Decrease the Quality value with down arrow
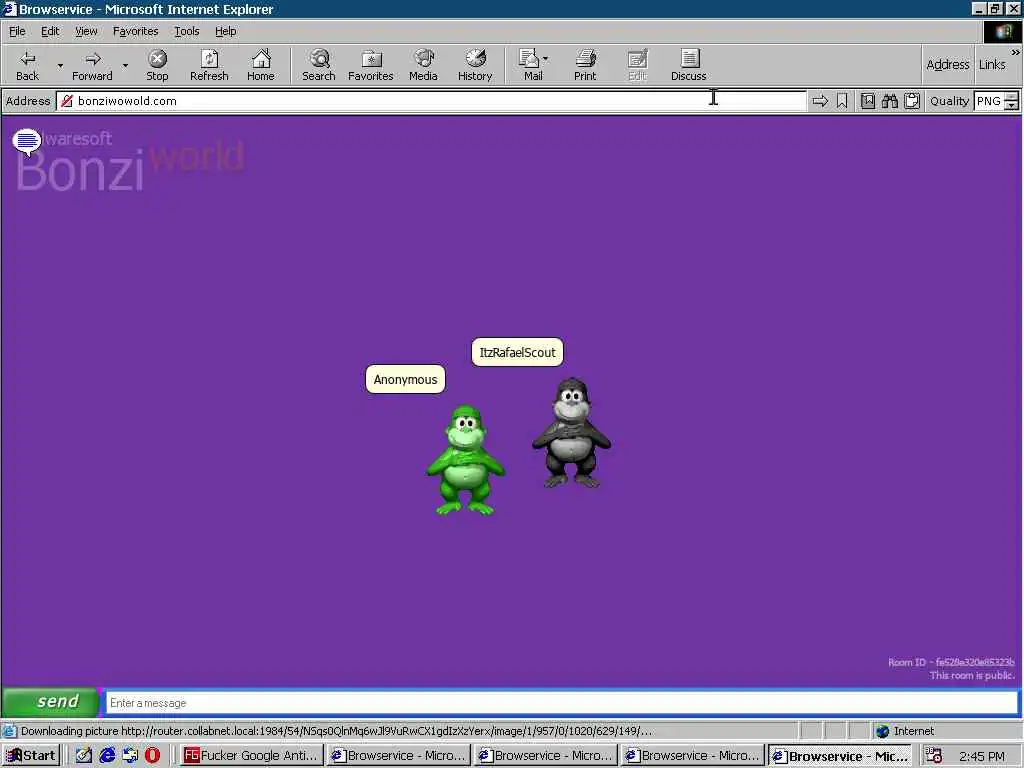The height and width of the screenshot is (768, 1024). point(1012,105)
